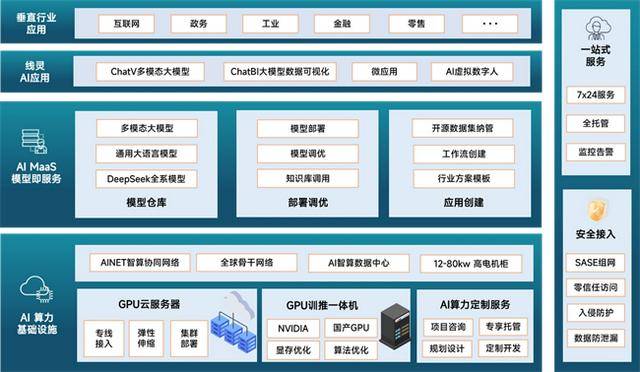
Task: Click the 工作流创建 box
Action: pyautogui.click(x=464, y=154)
